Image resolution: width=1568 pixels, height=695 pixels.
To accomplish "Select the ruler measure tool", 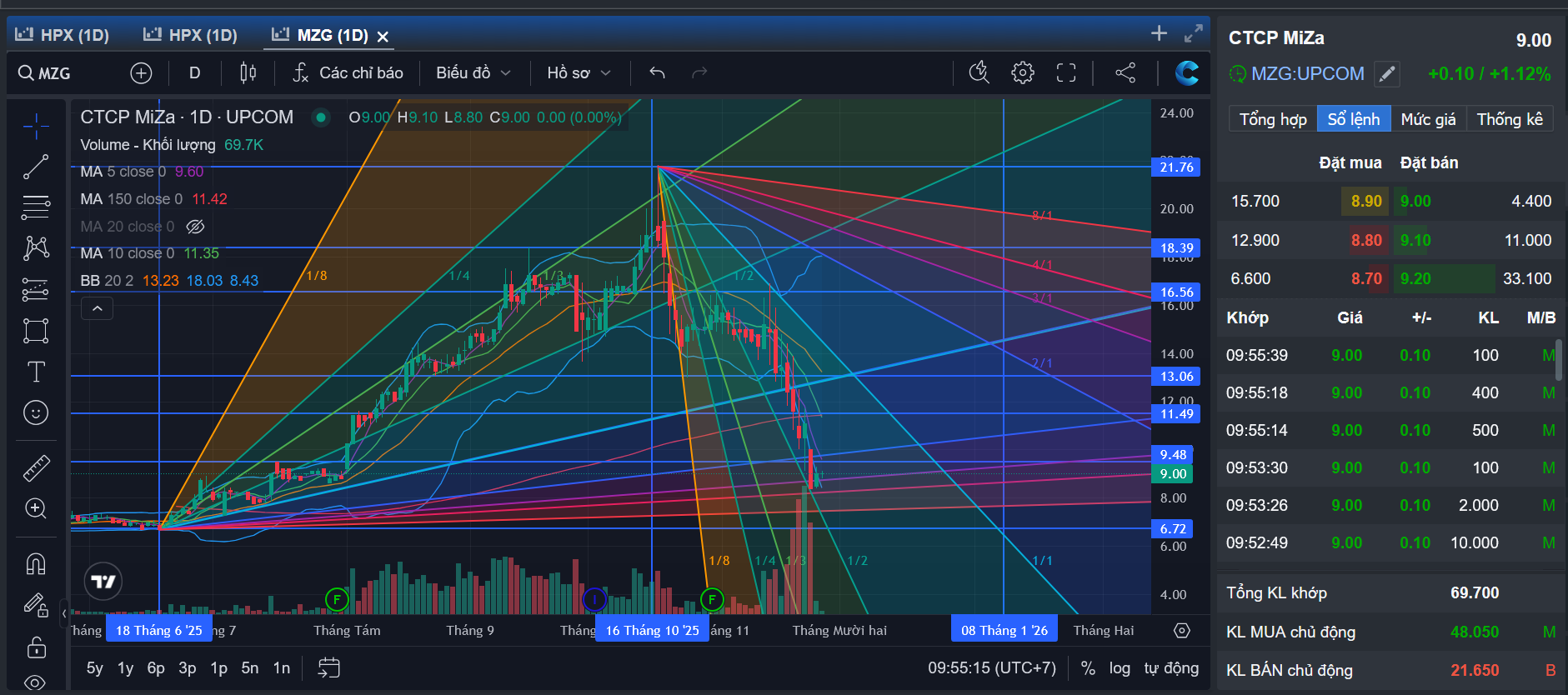I will coord(36,467).
